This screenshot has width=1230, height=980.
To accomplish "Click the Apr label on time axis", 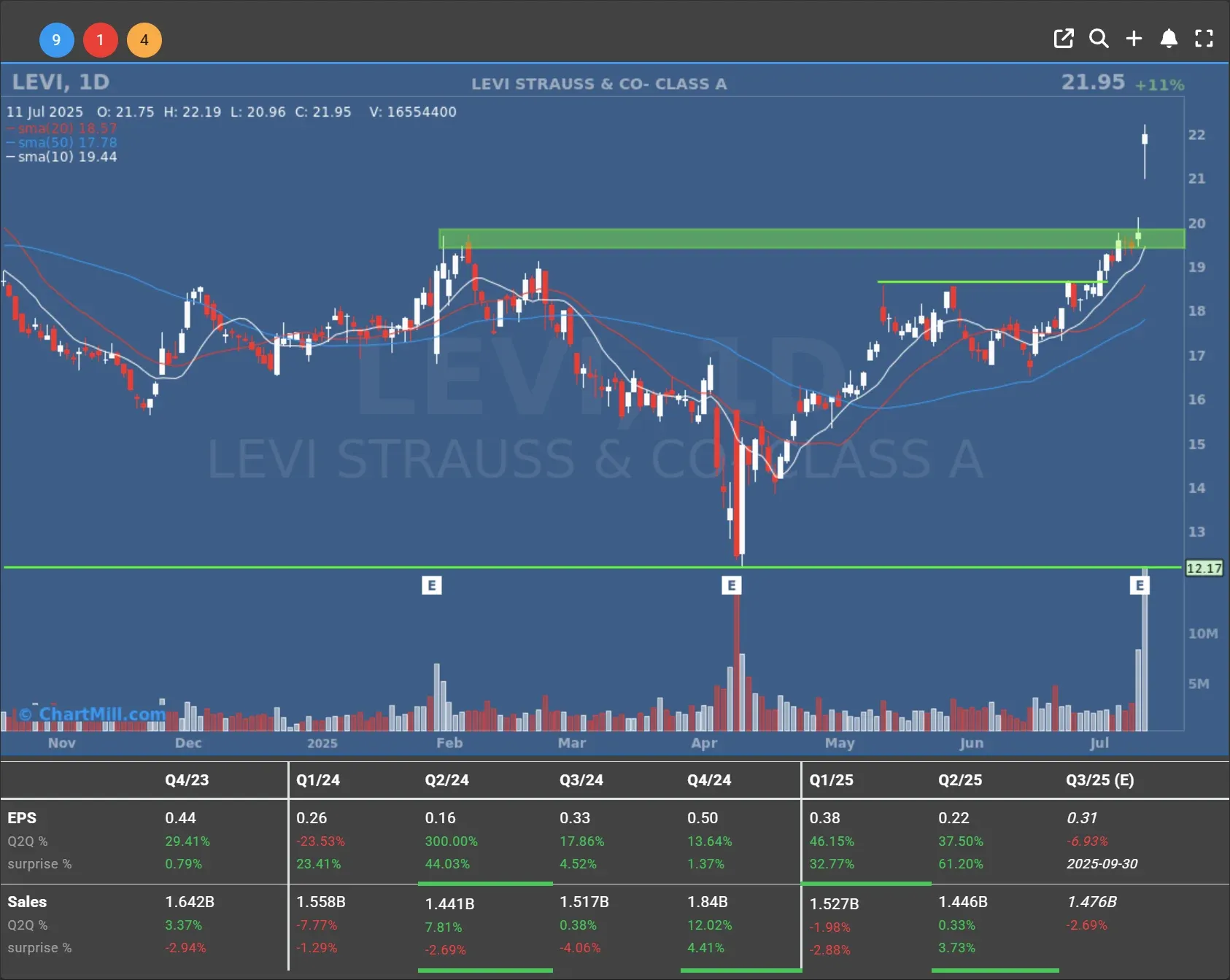I will pos(704,742).
